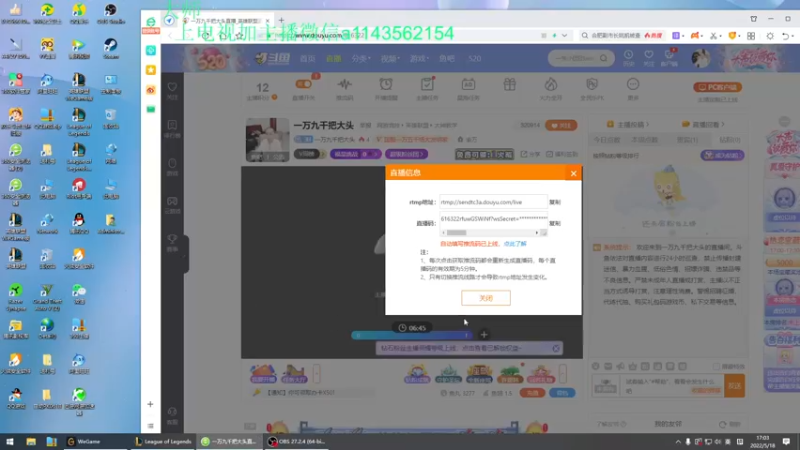The width and height of the screenshot is (800, 450).
Task: Open the AD task icon
Action: click(x=468, y=85)
